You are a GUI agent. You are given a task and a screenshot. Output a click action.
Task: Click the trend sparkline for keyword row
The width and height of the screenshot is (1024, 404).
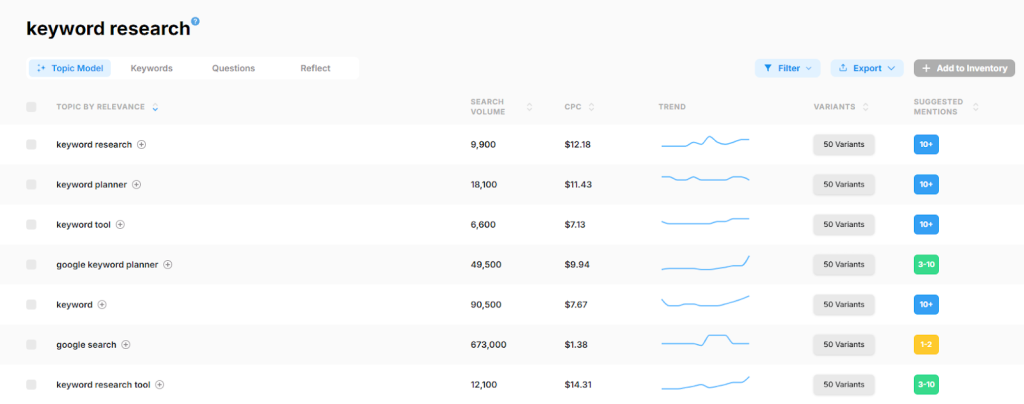pyautogui.click(x=705, y=302)
